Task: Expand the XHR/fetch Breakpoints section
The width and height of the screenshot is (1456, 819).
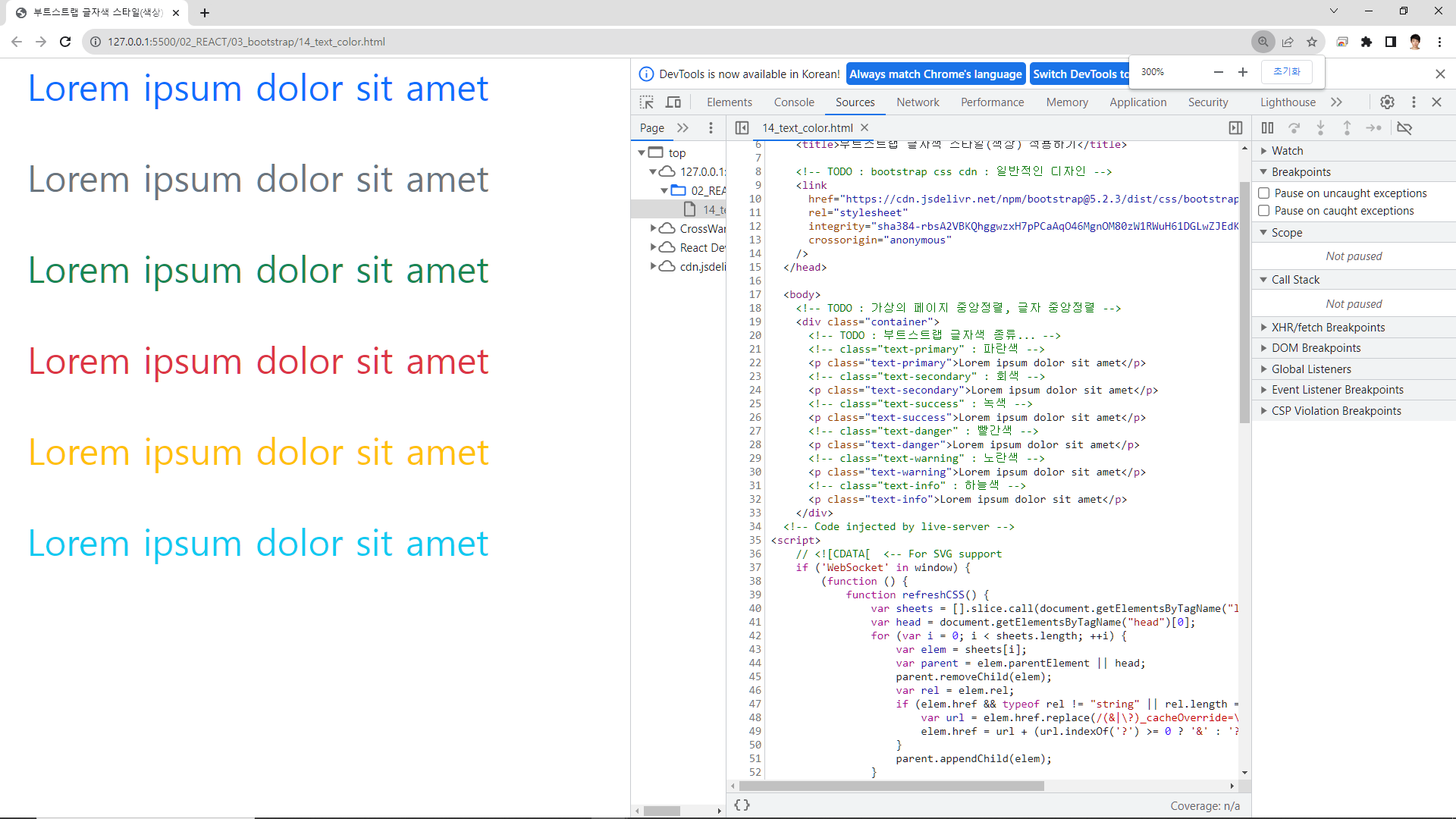Action: coord(1328,328)
